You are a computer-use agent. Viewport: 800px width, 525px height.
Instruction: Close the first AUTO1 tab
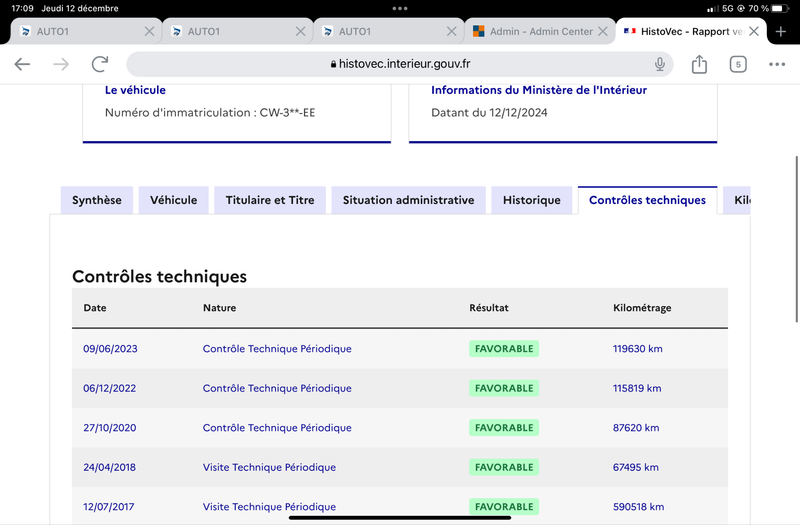click(x=149, y=32)
